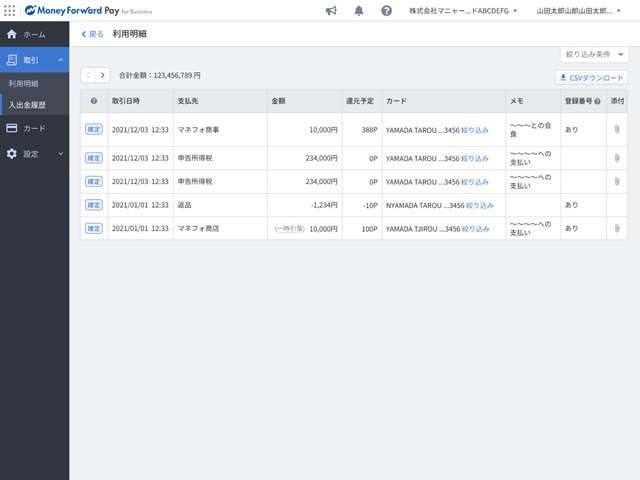Select 設定 in the sidebar
Screen dimensions: 640x480
(x=34, y=154)
